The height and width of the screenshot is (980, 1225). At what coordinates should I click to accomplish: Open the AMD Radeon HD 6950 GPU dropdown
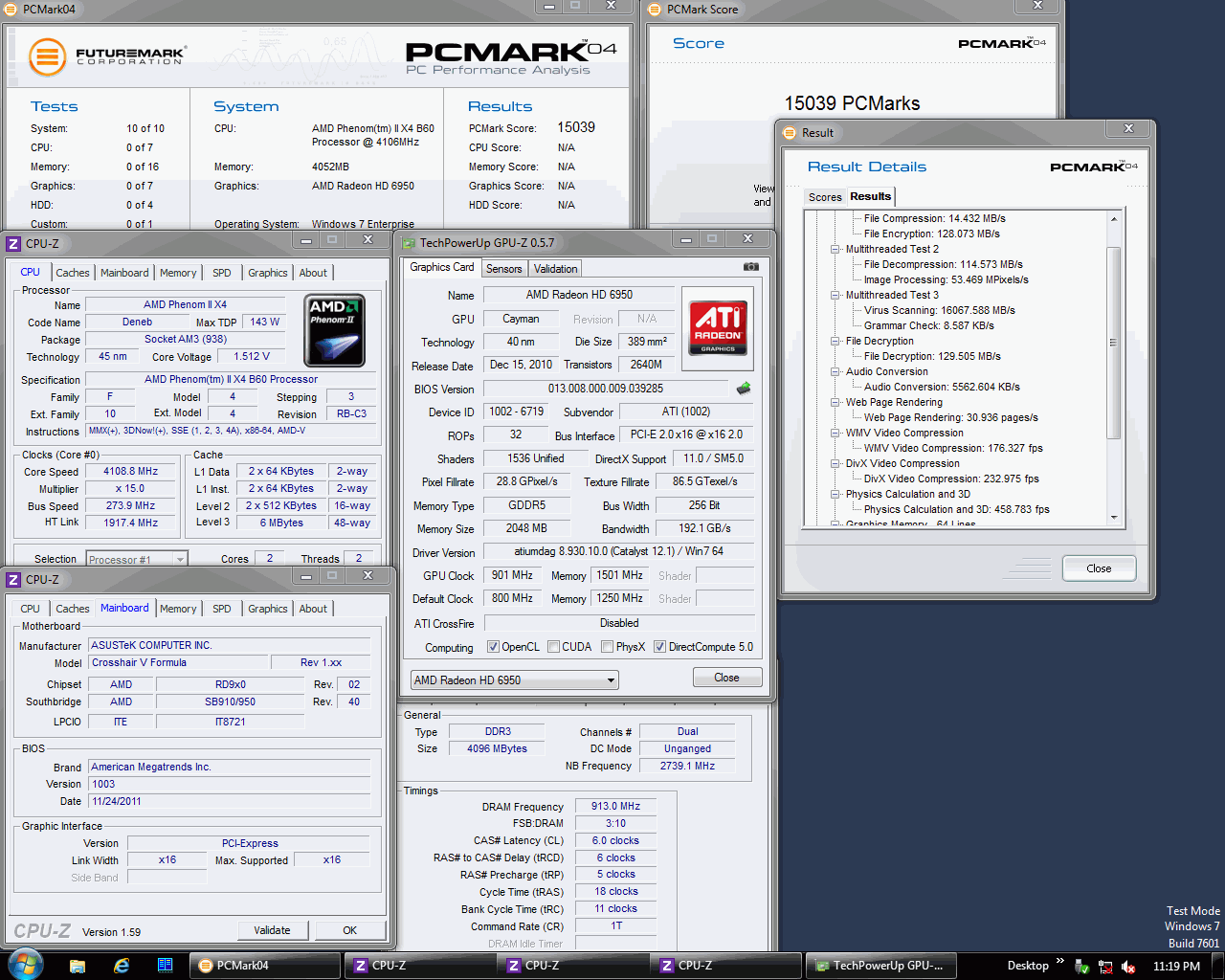coord(515,680)
